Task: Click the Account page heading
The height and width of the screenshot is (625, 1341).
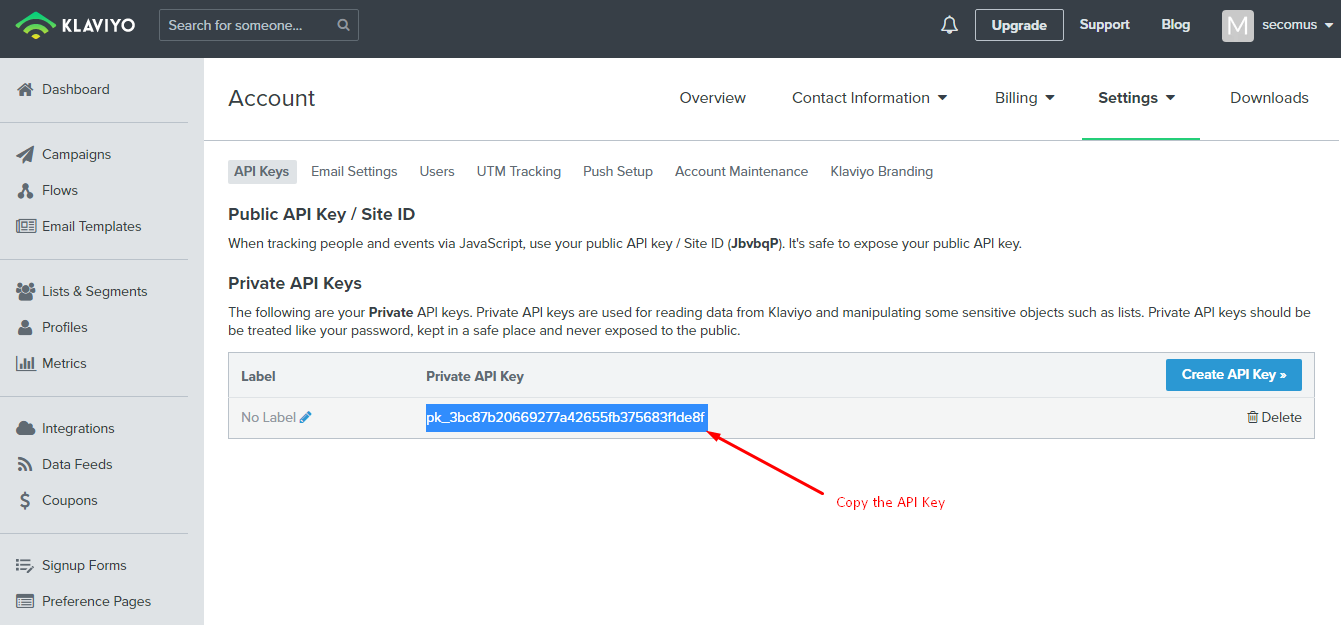Action: 272,98
